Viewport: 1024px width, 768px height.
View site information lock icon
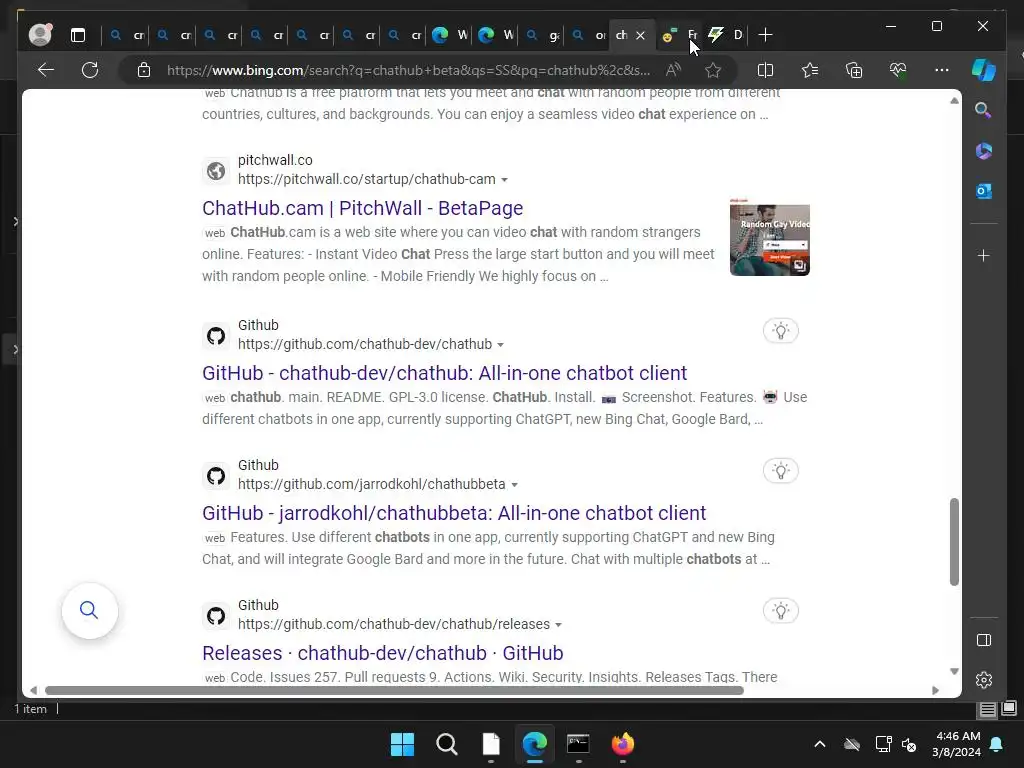144,70
